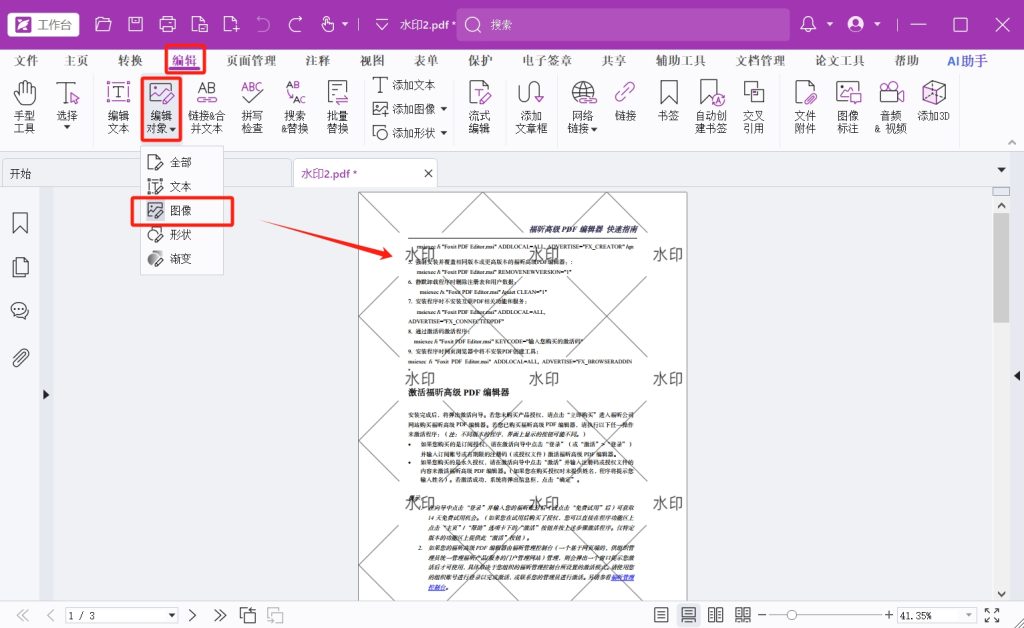Open the comments panel in left sidebar

tap(19, 310)
